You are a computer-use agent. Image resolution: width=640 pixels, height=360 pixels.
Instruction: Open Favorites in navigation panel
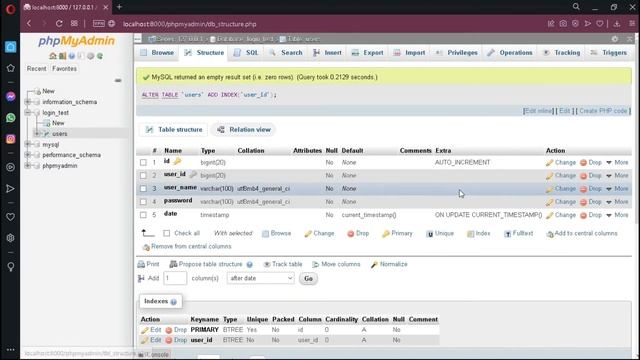click(64, 69)
